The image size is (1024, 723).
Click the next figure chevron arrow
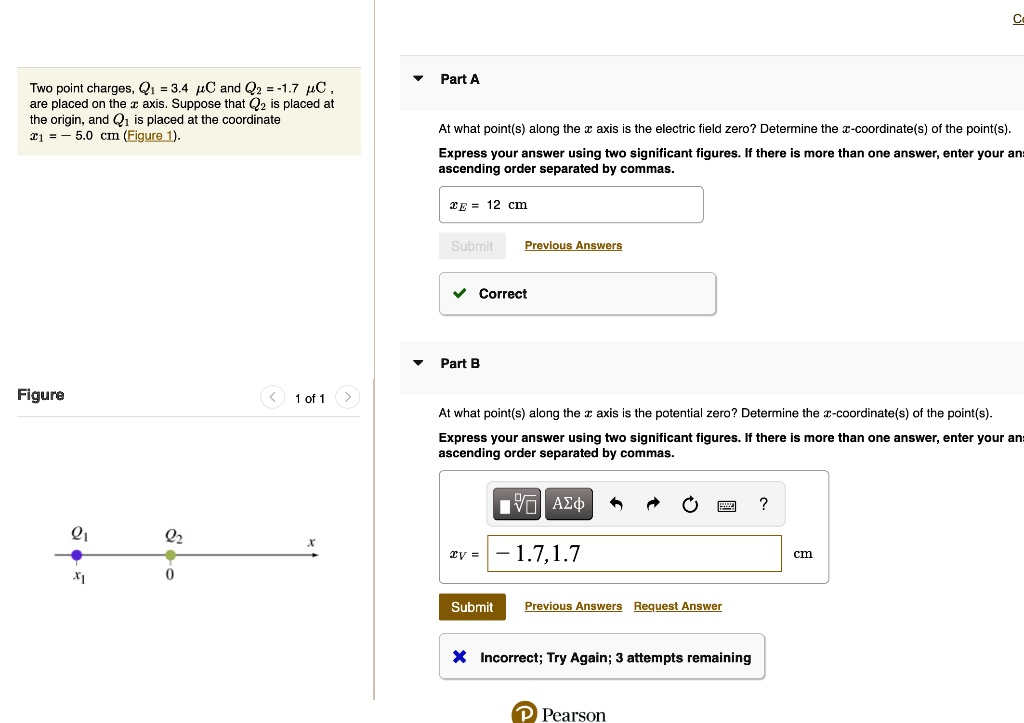(347, 397)
